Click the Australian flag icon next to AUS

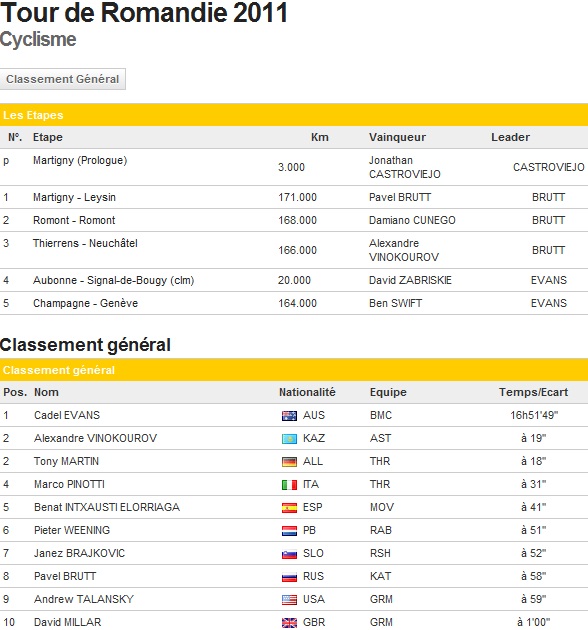[x=289, y=416]
